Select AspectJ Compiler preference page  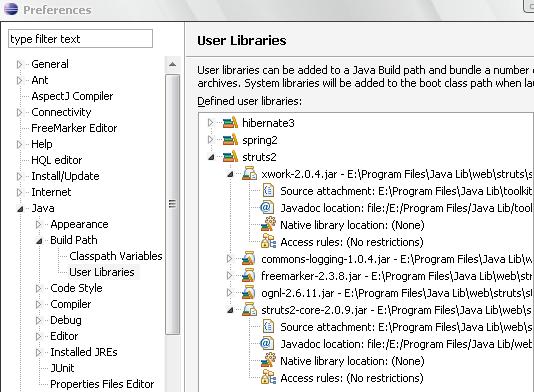click(x=72, y=96)
